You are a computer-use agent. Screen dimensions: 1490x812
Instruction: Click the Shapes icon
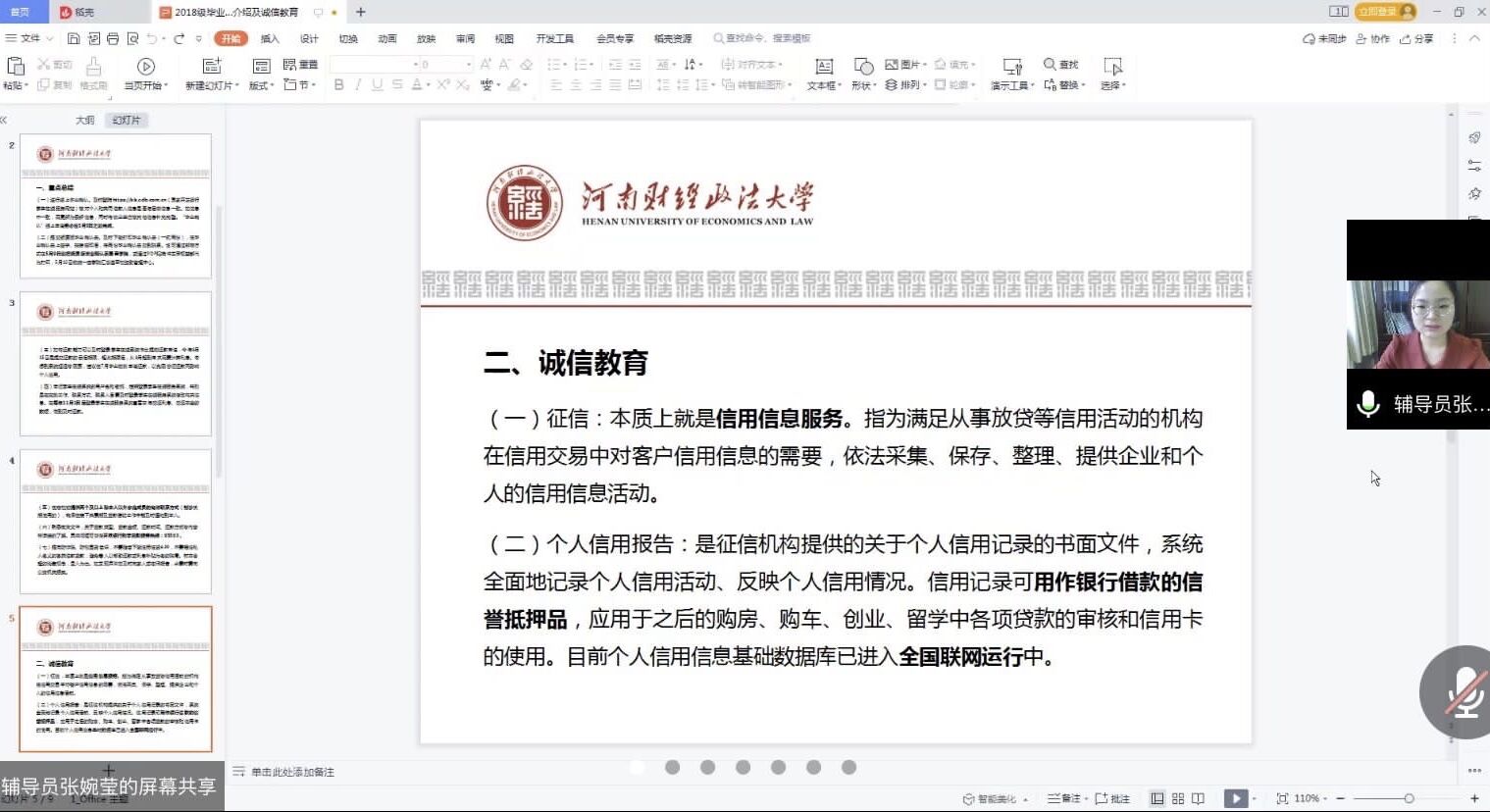click(863, 67)
